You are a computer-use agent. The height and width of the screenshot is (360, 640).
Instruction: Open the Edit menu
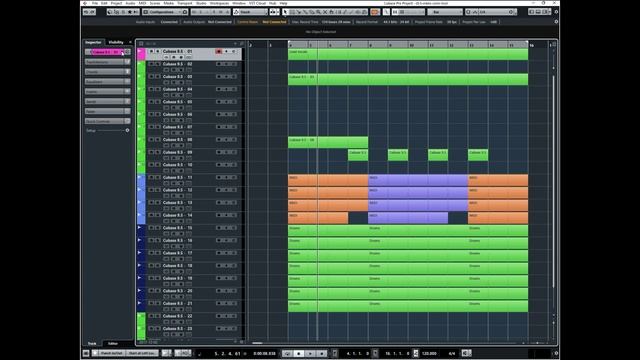click(104, 3)
